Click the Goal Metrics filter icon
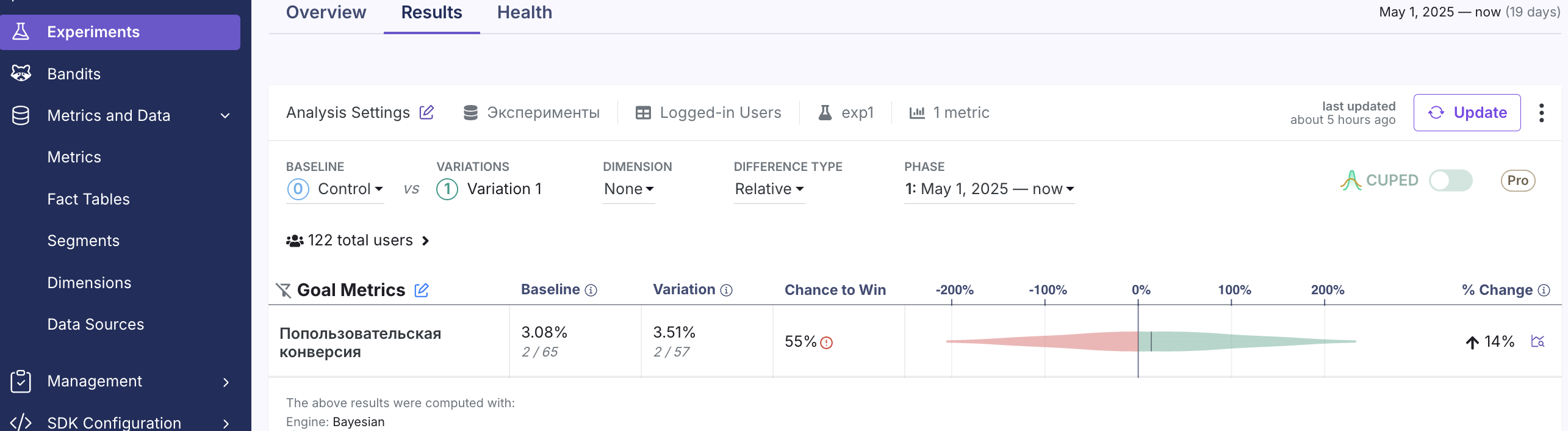 pos(283,290)
